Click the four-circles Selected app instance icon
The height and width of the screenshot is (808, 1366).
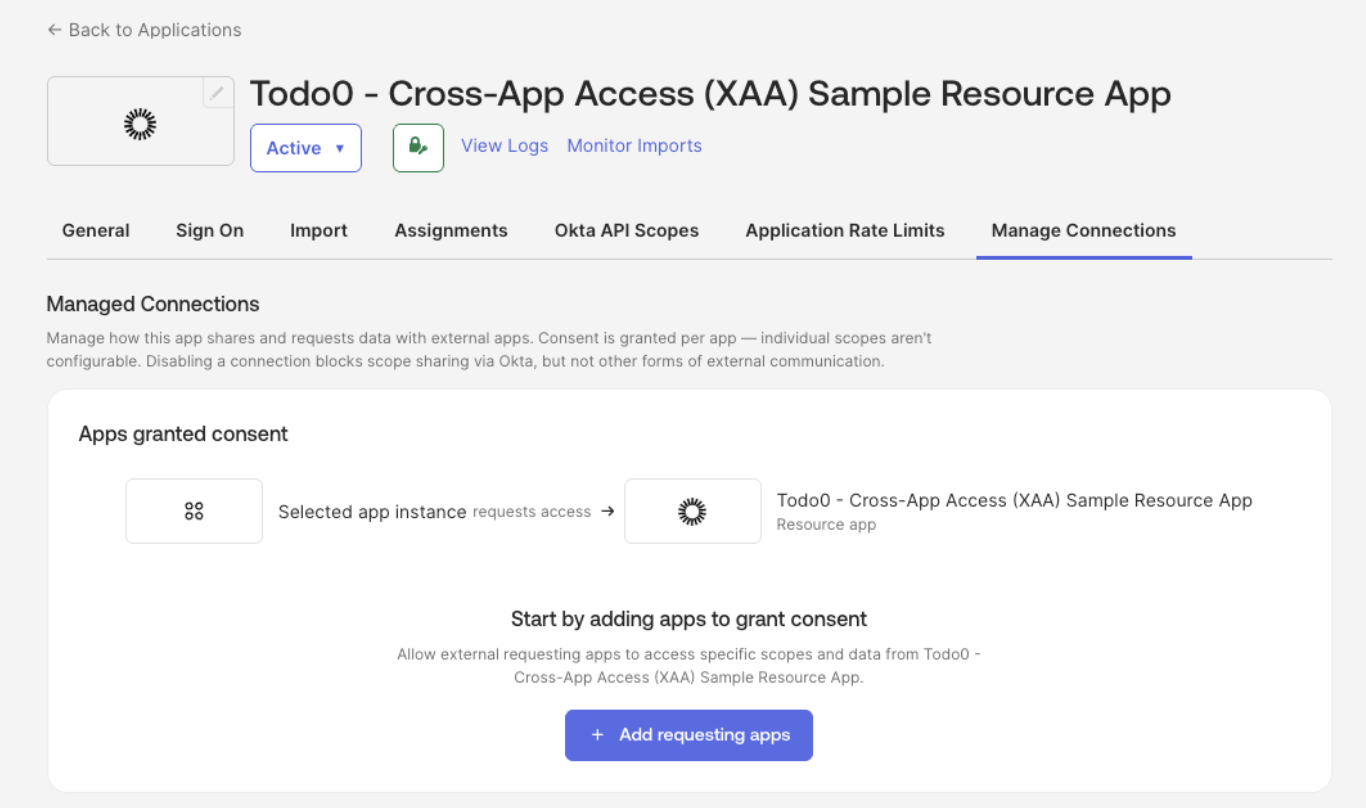click(194, 511)
